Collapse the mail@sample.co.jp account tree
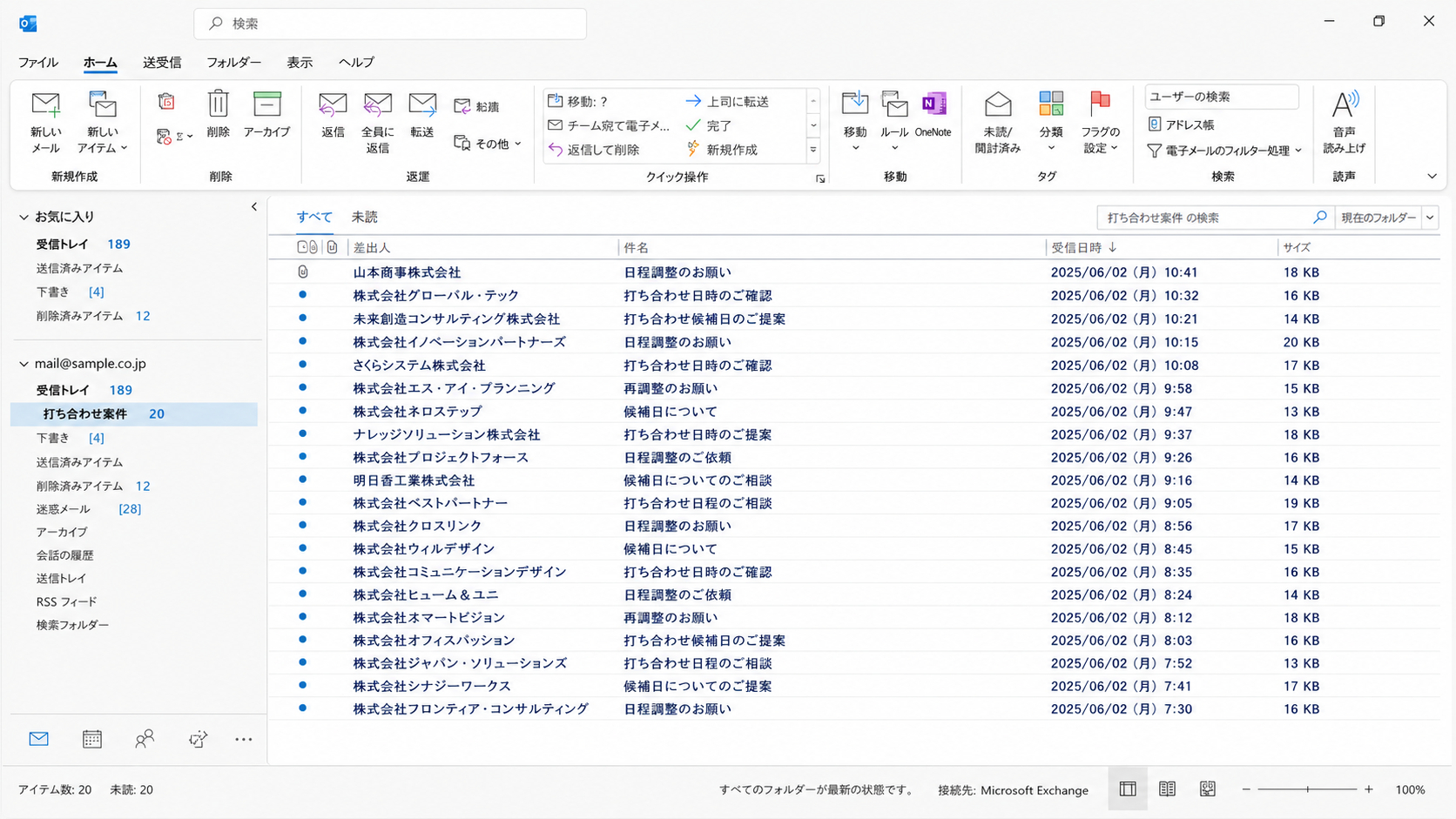 (x=24, y=364)
